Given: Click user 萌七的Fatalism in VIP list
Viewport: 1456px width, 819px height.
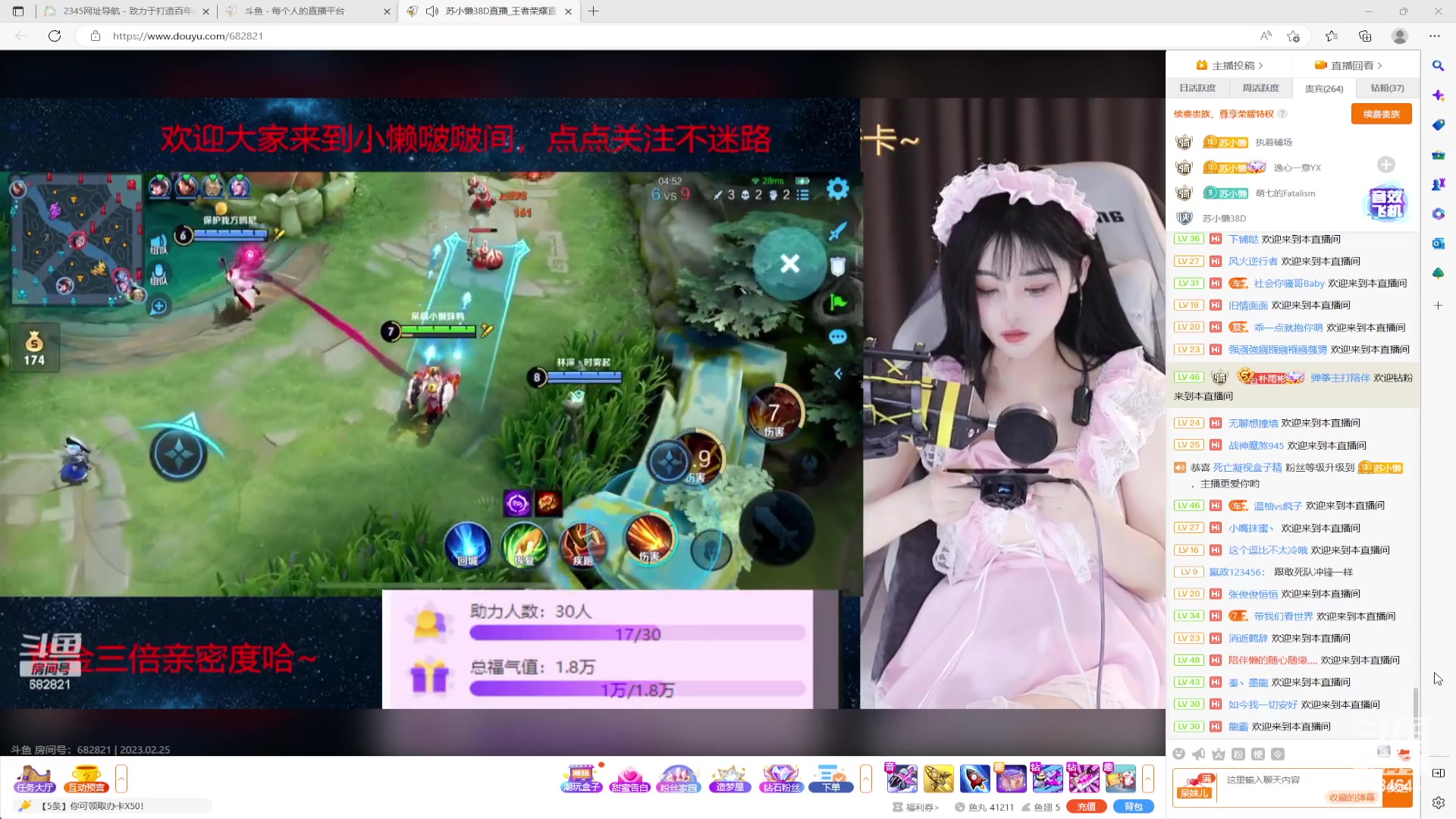Looking at the screenshot, I should coord(1285,193).
